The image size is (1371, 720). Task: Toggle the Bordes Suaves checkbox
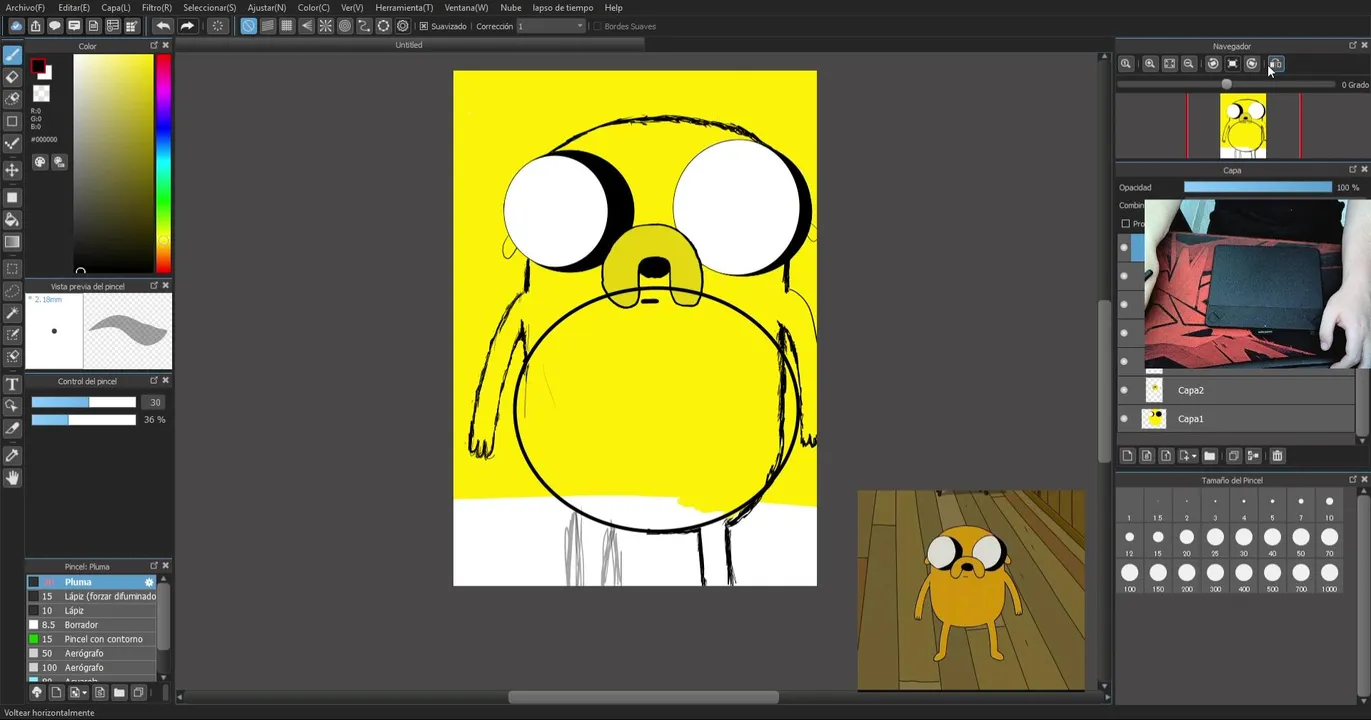tap(598, 26)
